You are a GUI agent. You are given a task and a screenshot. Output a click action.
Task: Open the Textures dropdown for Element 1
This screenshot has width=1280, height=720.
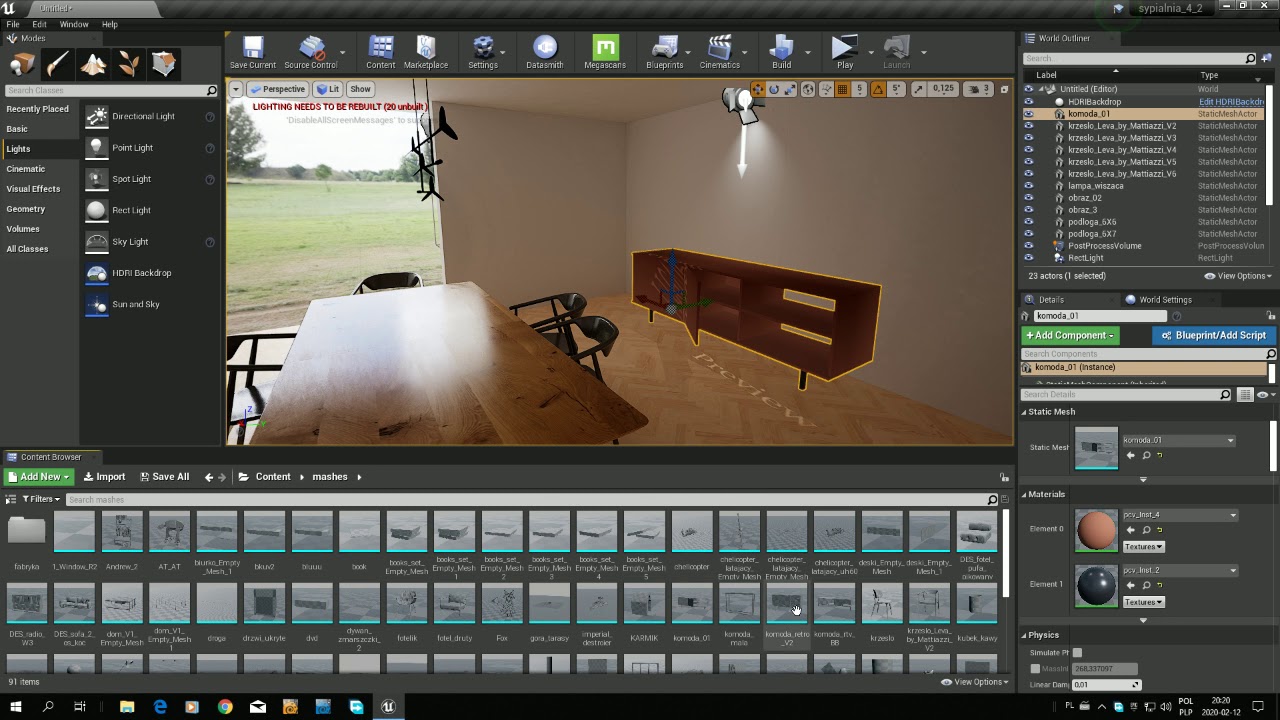pos(1144,602)
